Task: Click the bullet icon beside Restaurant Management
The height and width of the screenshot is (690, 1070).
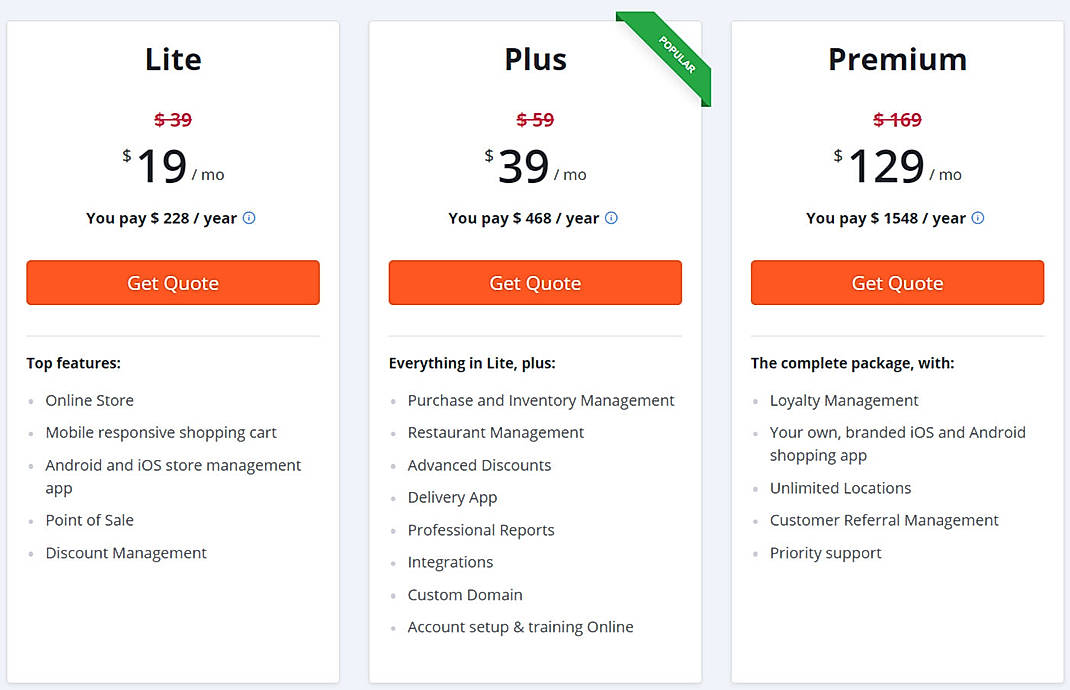Action: pyautogui.click(x=395, y=433)
